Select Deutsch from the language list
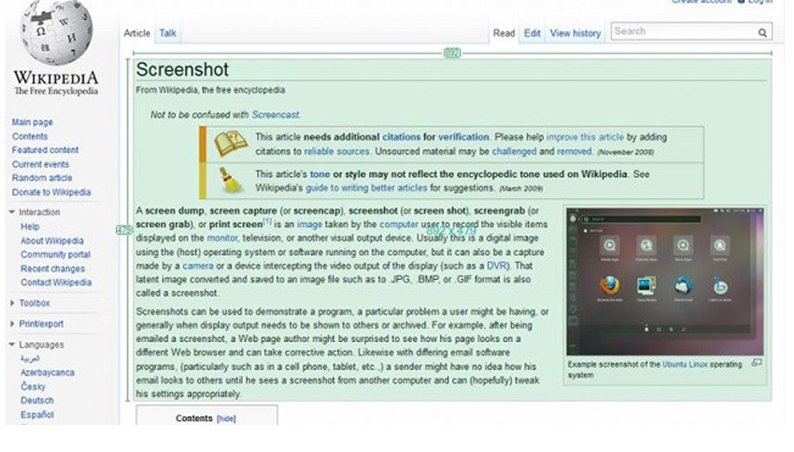This screenshot has height=452, width=794. pos(36,399)
